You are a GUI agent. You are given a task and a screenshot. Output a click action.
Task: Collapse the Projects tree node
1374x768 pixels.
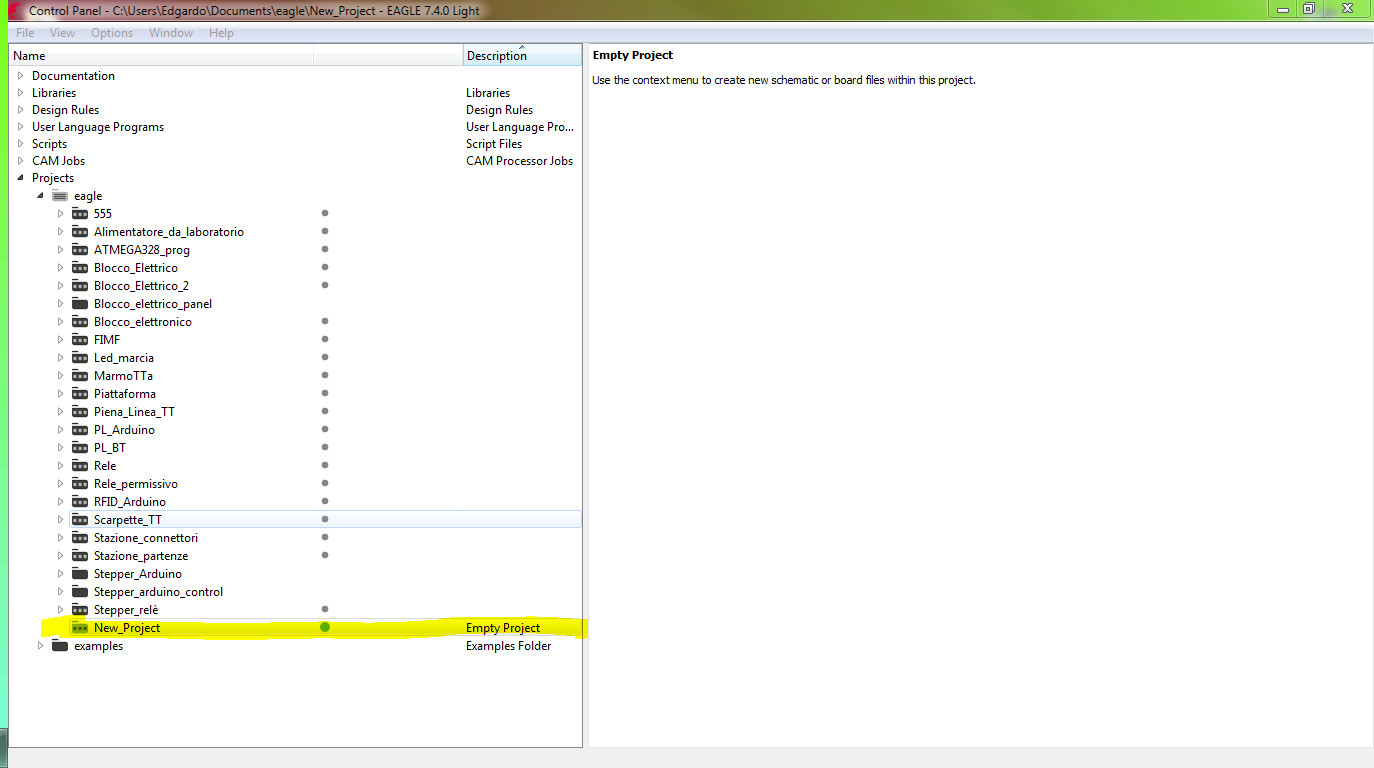tap(20, 178)
